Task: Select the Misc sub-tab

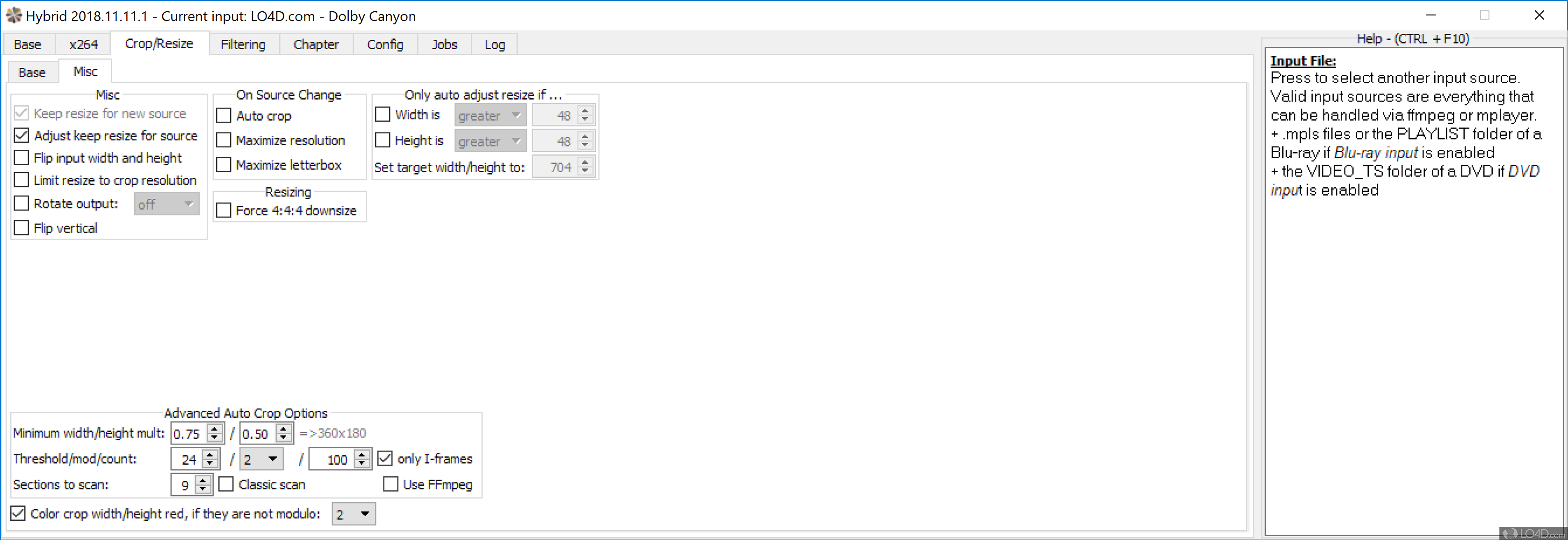Action: (x=85, y=71)
